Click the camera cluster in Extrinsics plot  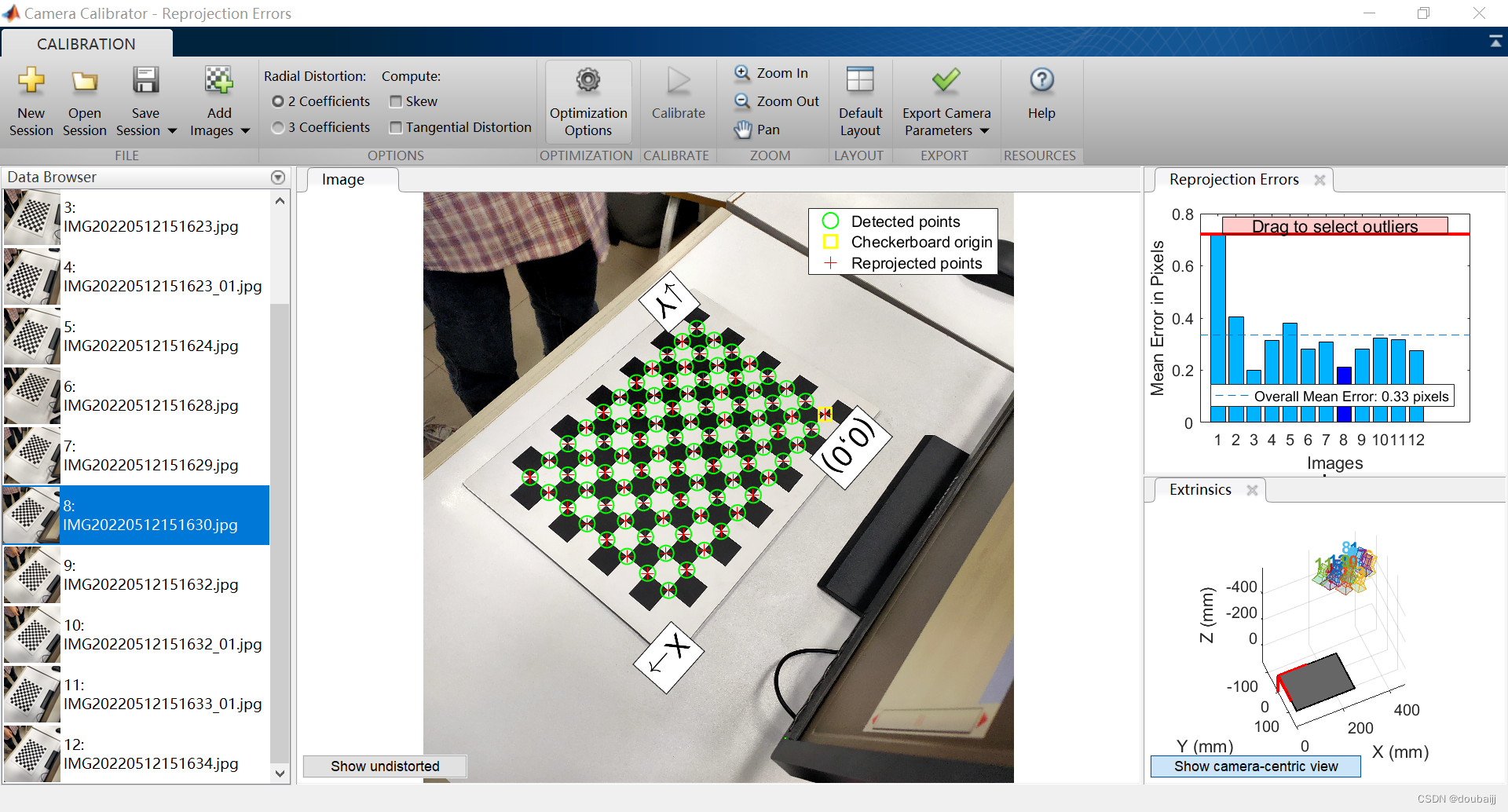pyautogui.click(x=1345, y=567)
